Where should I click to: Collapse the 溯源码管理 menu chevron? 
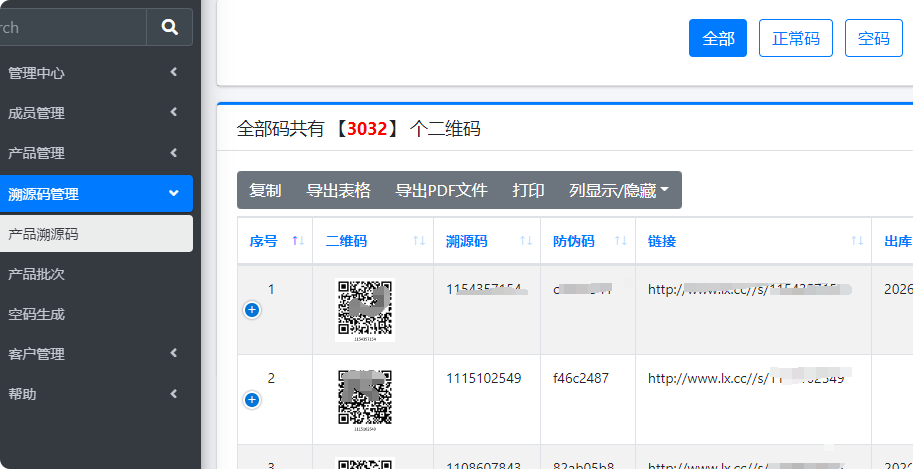click(x=174, y=193)
